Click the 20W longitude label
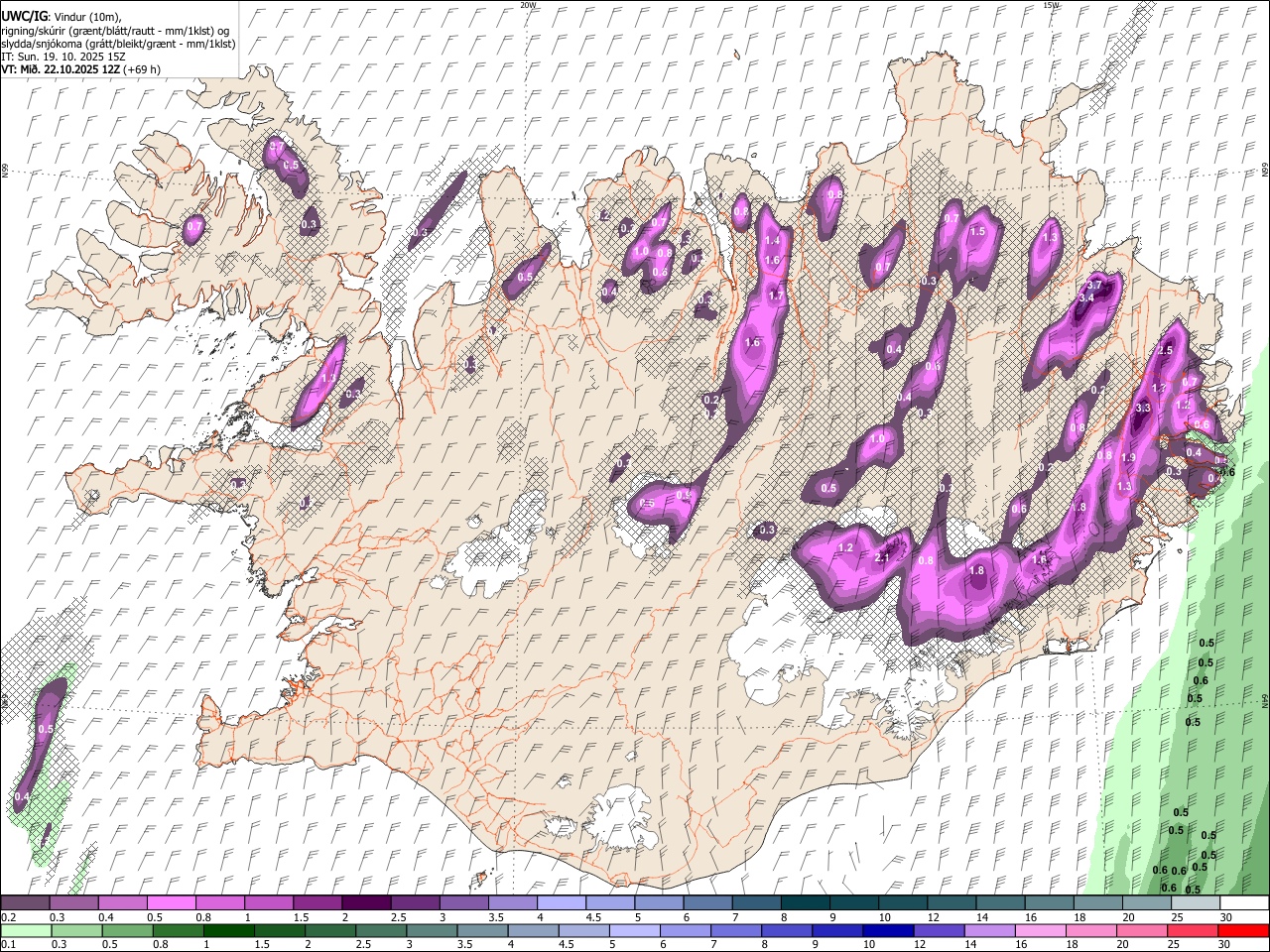 [x=528, y=5]
